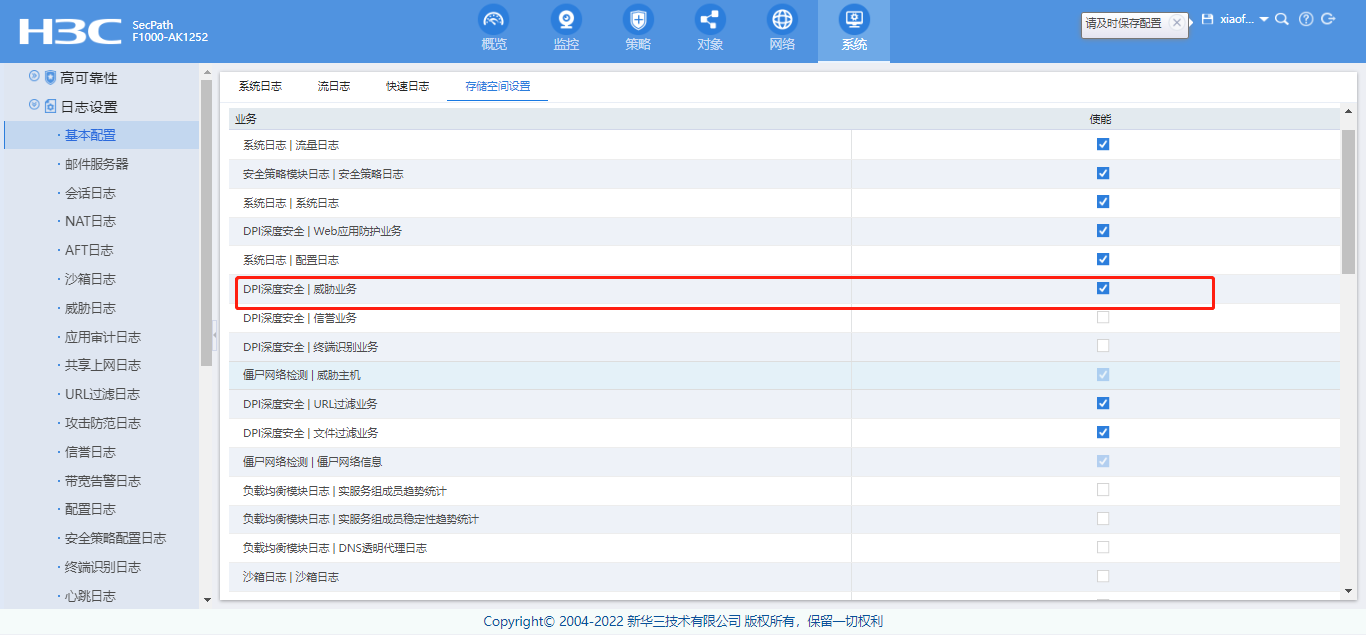Open the 监控 monitoring section
Viewport: 1366px width, 635px height.
pos(566,29)
